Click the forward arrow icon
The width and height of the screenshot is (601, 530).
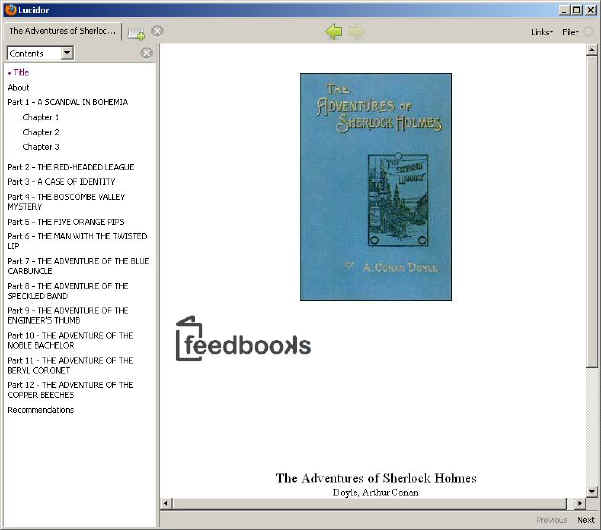point(356,32)
